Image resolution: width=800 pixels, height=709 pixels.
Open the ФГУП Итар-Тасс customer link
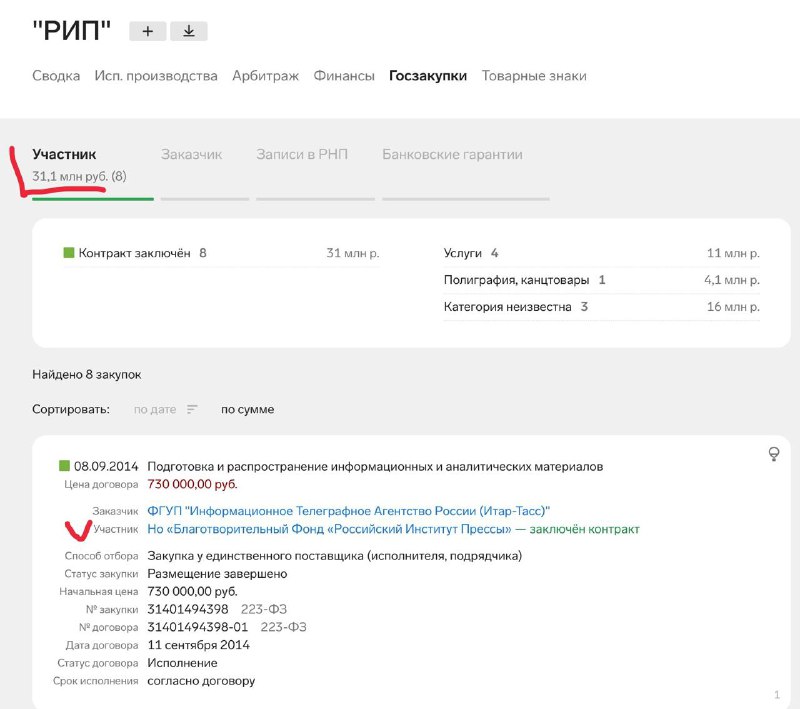click(x=348, y=511)
